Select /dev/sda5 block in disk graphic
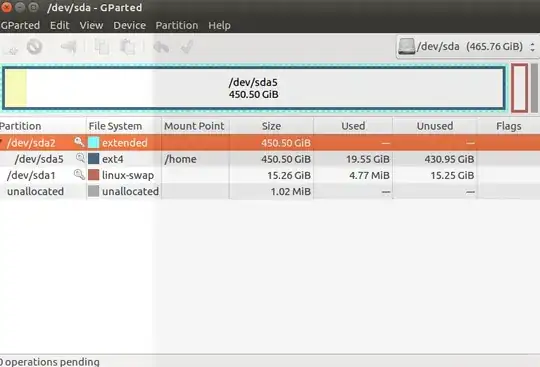Screen dimensions: 540x367 (253, 88)
